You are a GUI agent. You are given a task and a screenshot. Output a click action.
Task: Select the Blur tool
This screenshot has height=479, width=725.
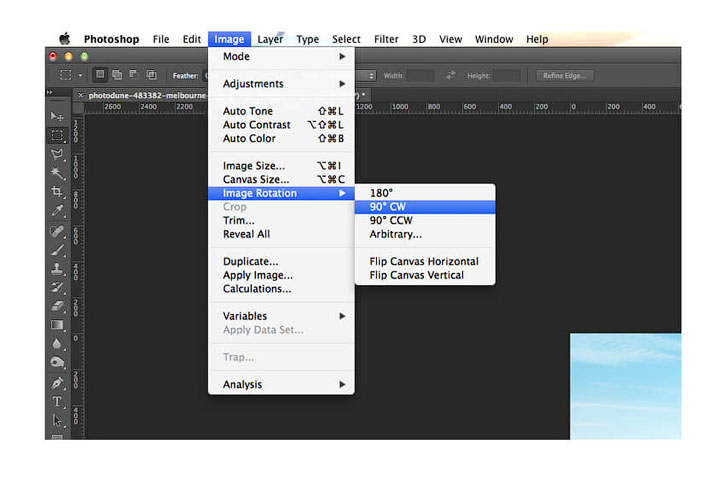click(57, 344)
